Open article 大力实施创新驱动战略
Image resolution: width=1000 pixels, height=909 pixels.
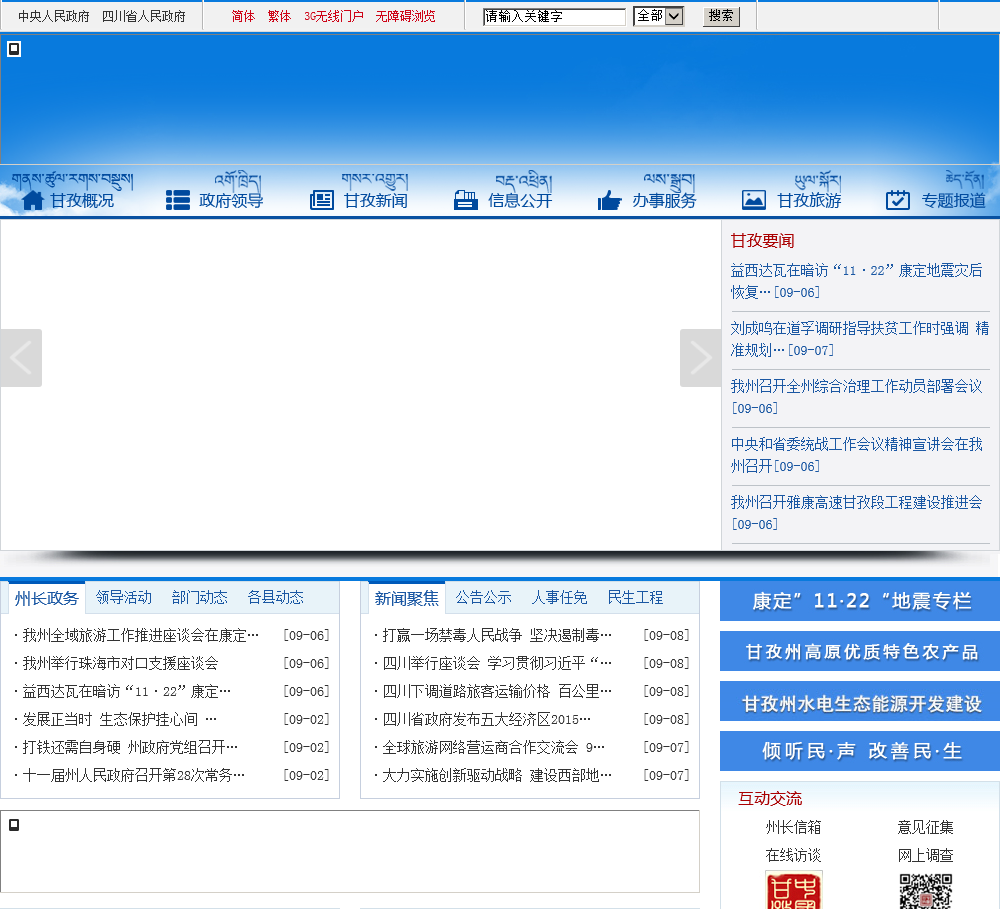(x=497, y=775)
